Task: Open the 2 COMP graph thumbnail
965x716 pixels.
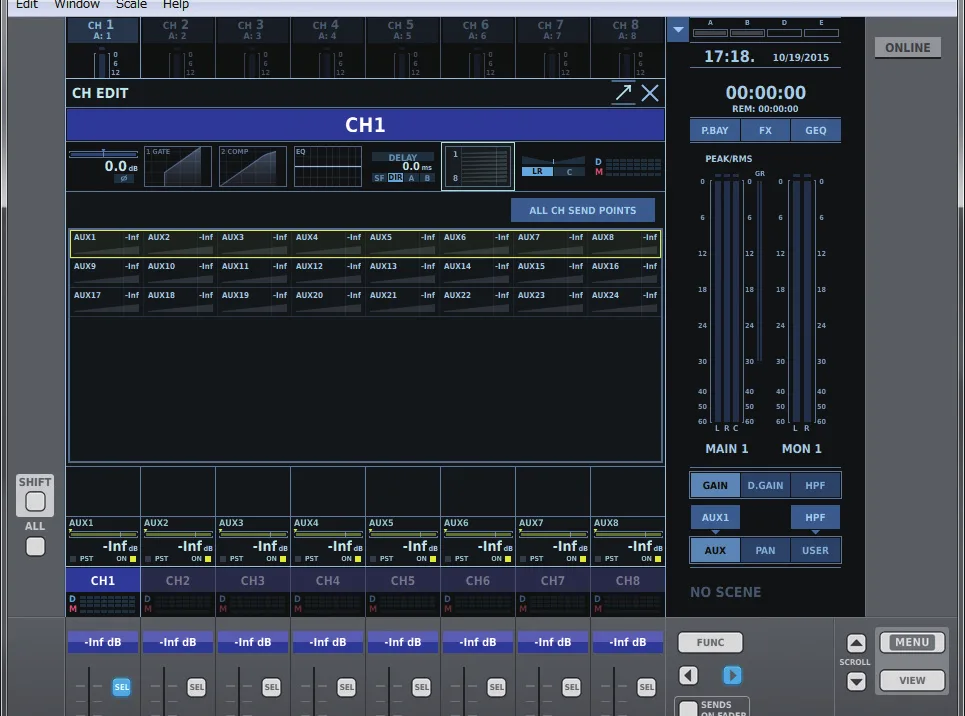Action: tap(253, 166)
